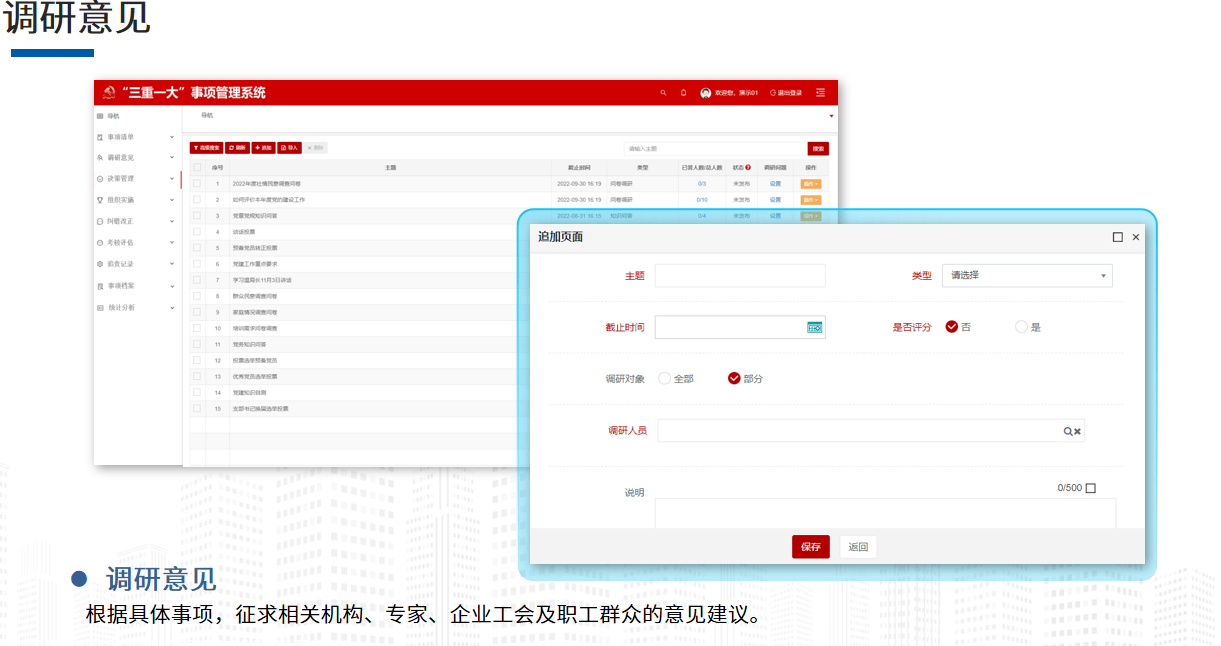Click the 事项清单 sidebar icon
Image resolution: width=1221 pixels, height=646 pixels.
pos(100,137)
